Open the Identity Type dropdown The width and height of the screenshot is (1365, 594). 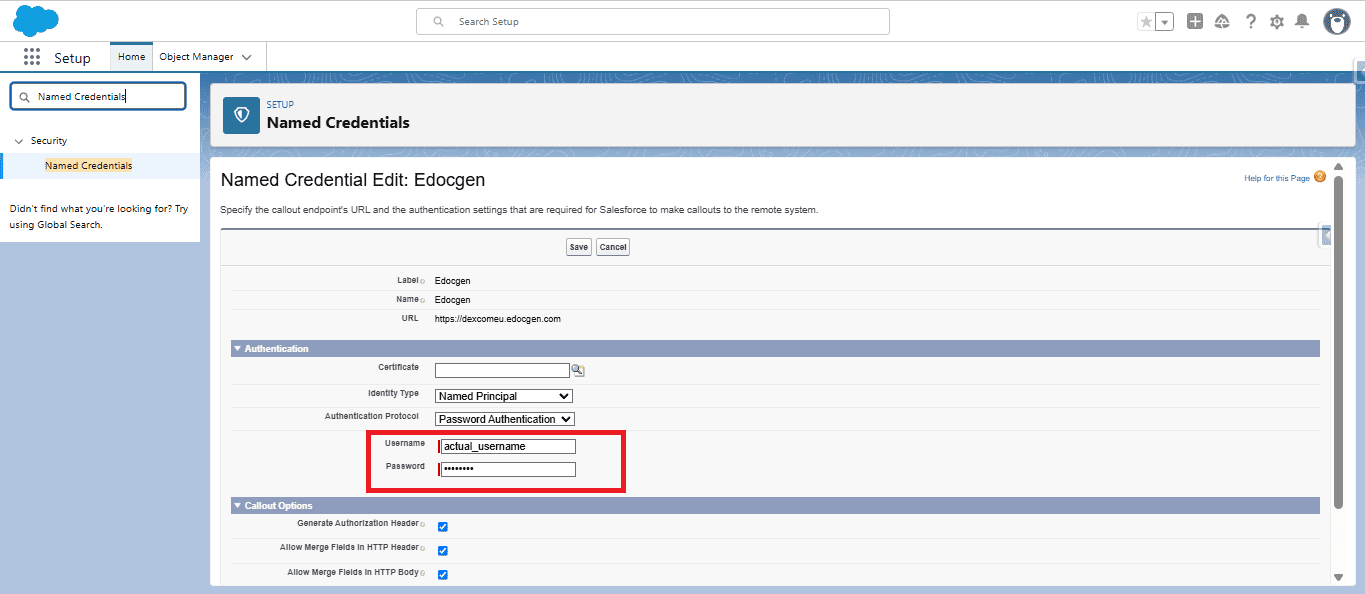[504, 396]
